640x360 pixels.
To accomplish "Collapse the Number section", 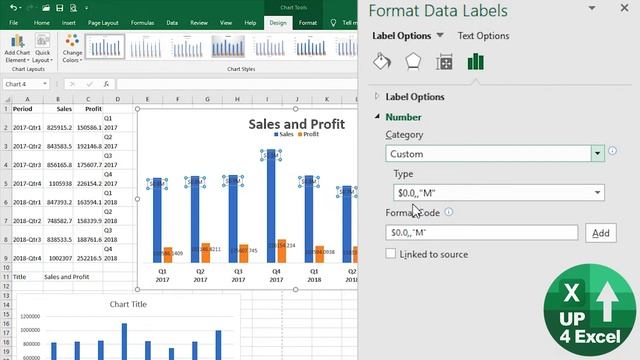I will pyautogui.click(x=377, y=117).
